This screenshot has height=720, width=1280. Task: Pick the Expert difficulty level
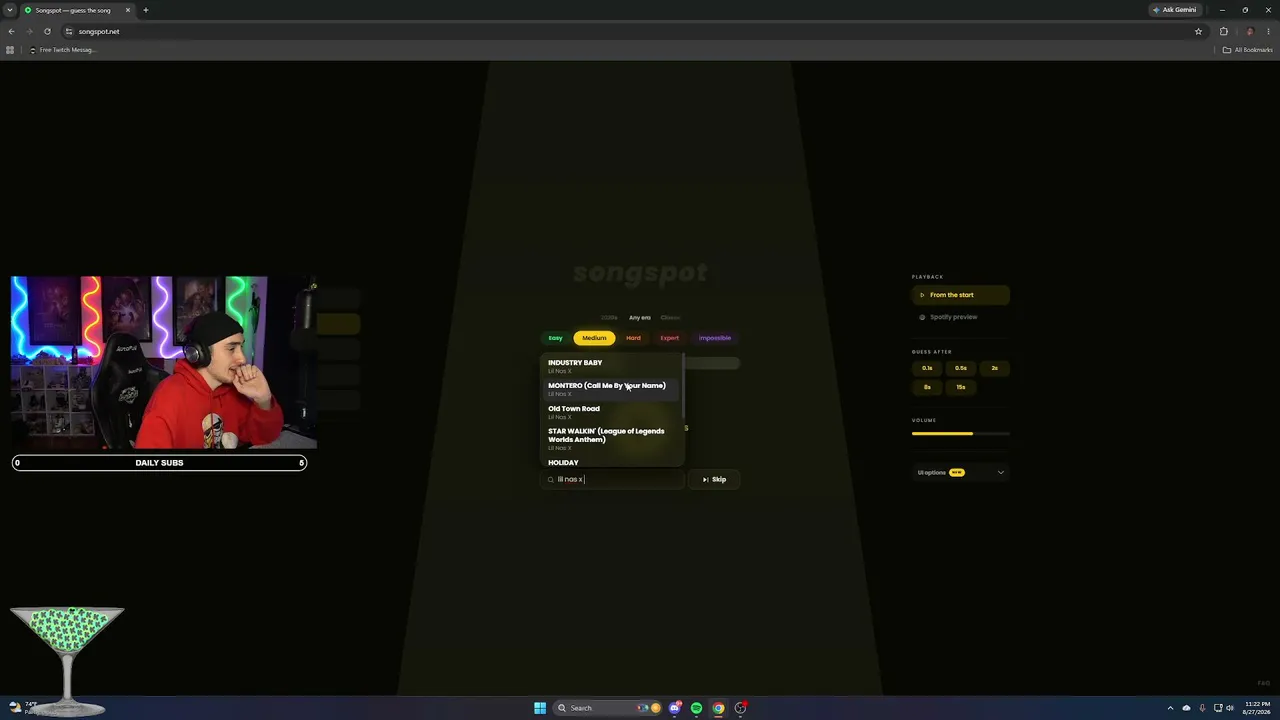(669, 338)
